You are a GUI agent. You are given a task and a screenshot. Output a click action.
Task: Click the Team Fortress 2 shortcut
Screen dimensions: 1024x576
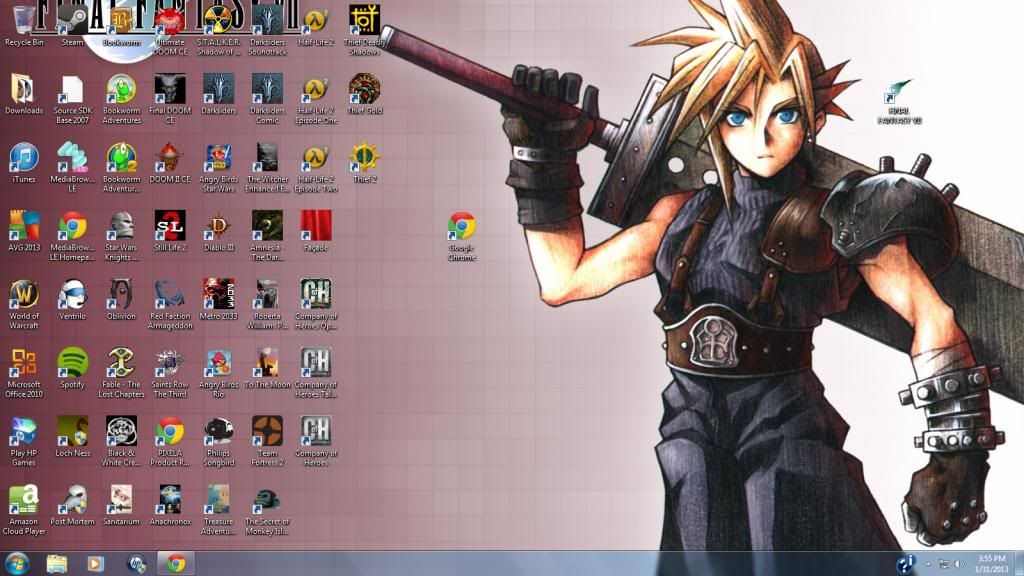(x=267, y=431)
